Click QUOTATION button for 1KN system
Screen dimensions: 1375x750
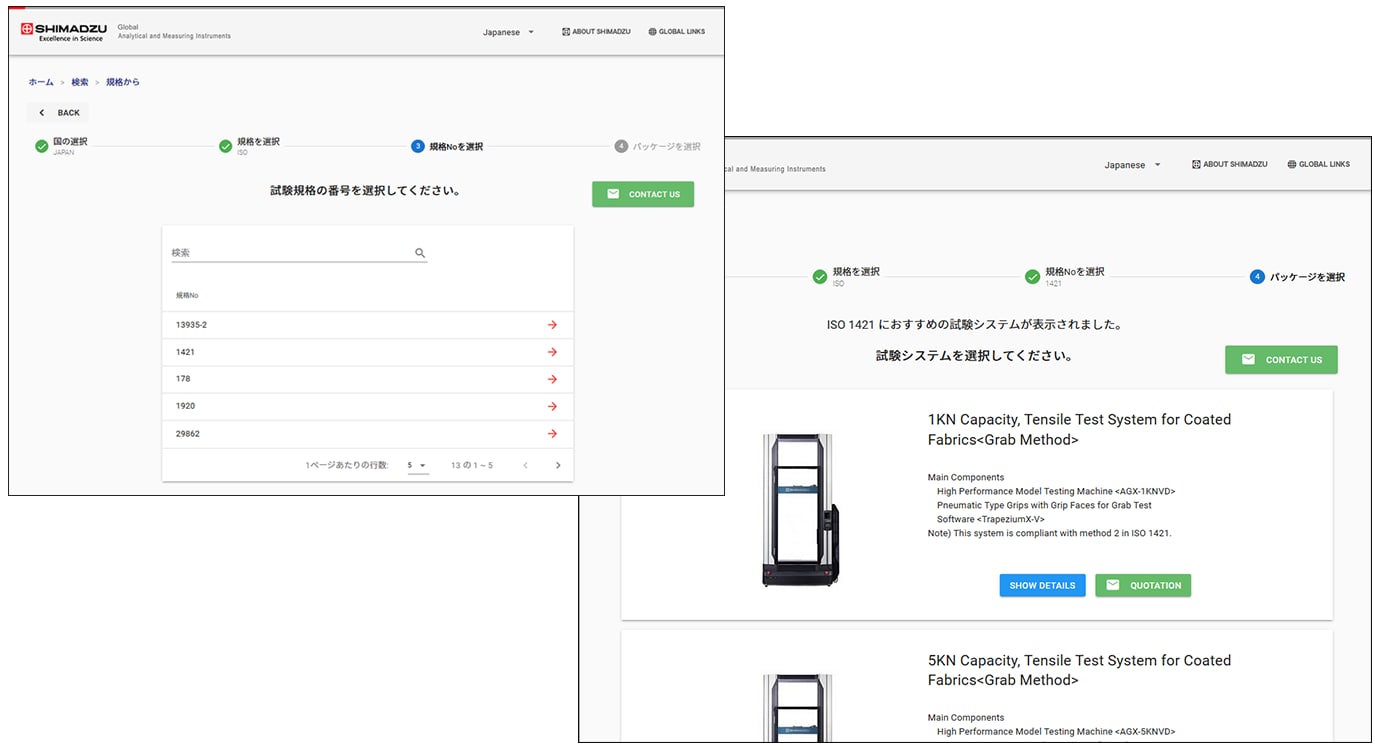(1143, 586)
